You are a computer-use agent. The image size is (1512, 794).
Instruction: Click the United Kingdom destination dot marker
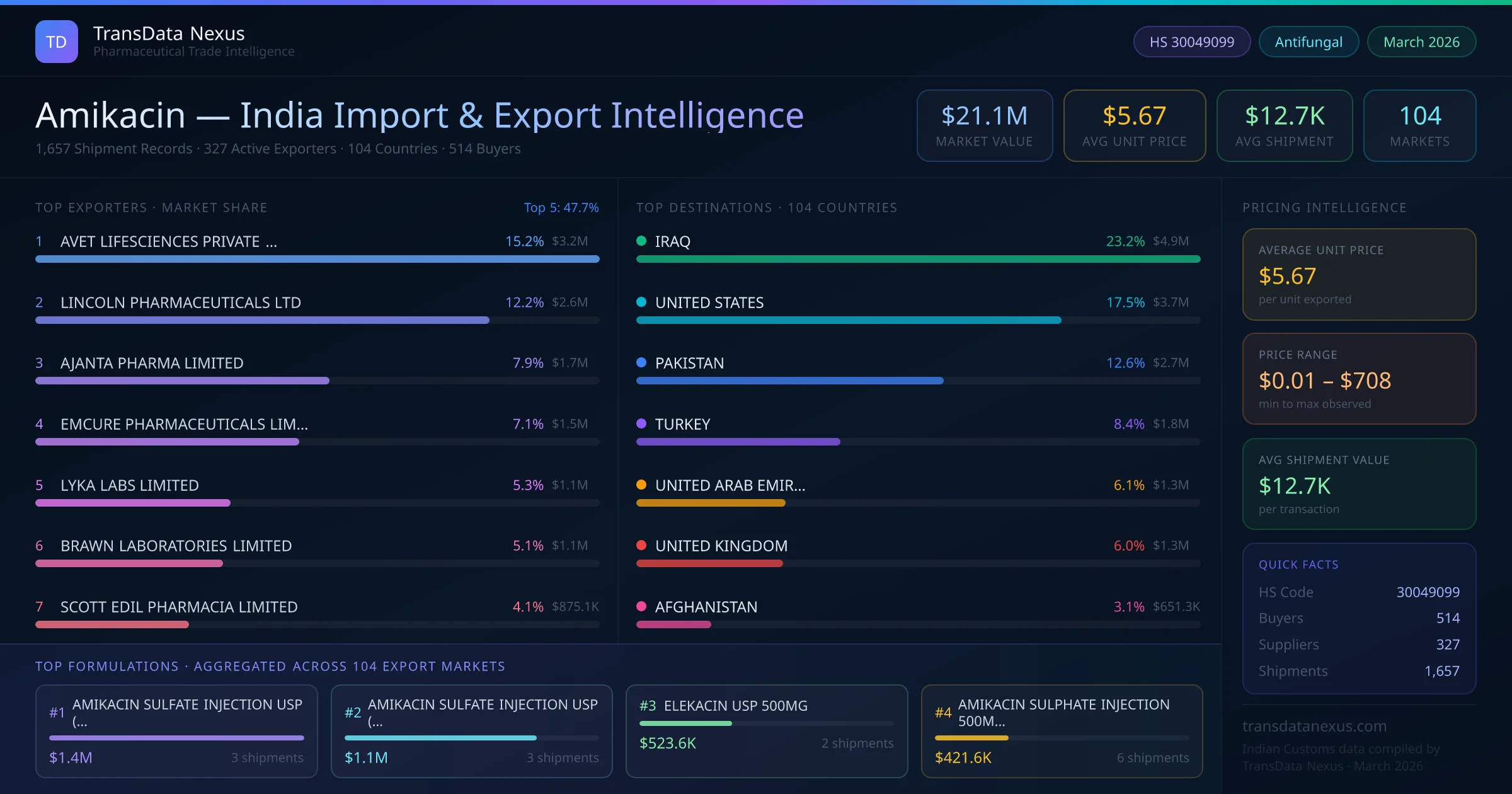click(x=641, y=545)
